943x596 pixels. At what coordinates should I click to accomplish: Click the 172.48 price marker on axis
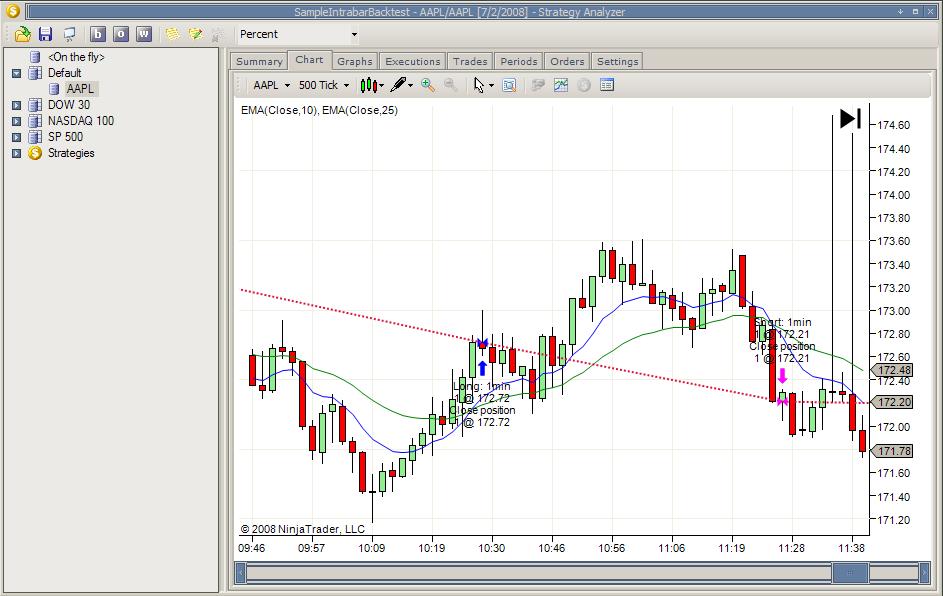tap(893, 370)
